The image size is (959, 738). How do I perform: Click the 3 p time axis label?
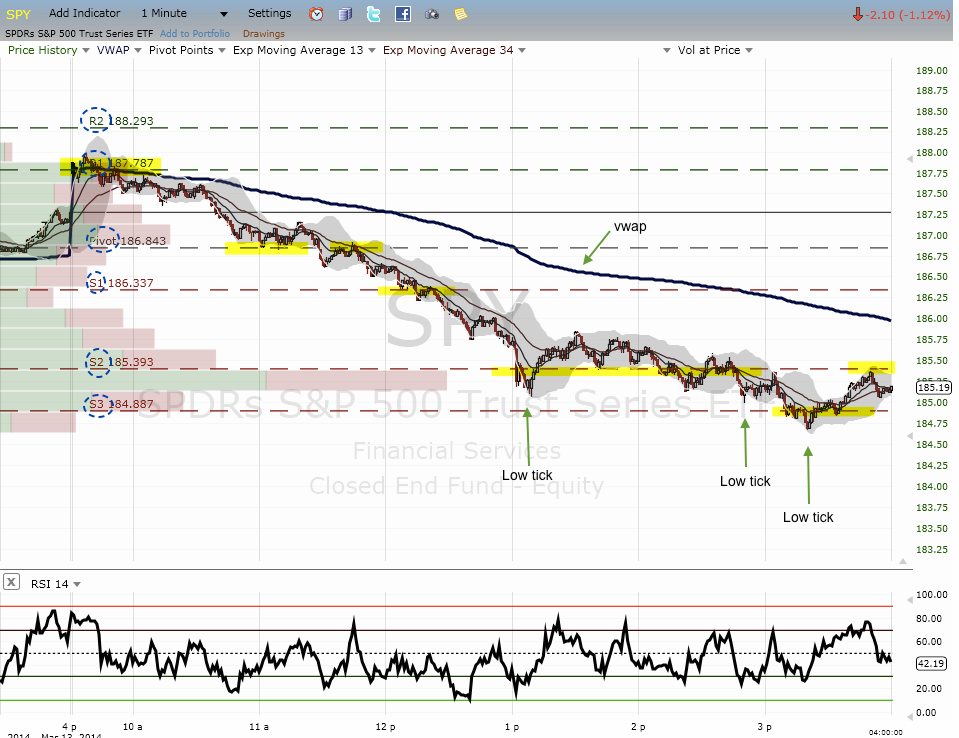point(765,726)
